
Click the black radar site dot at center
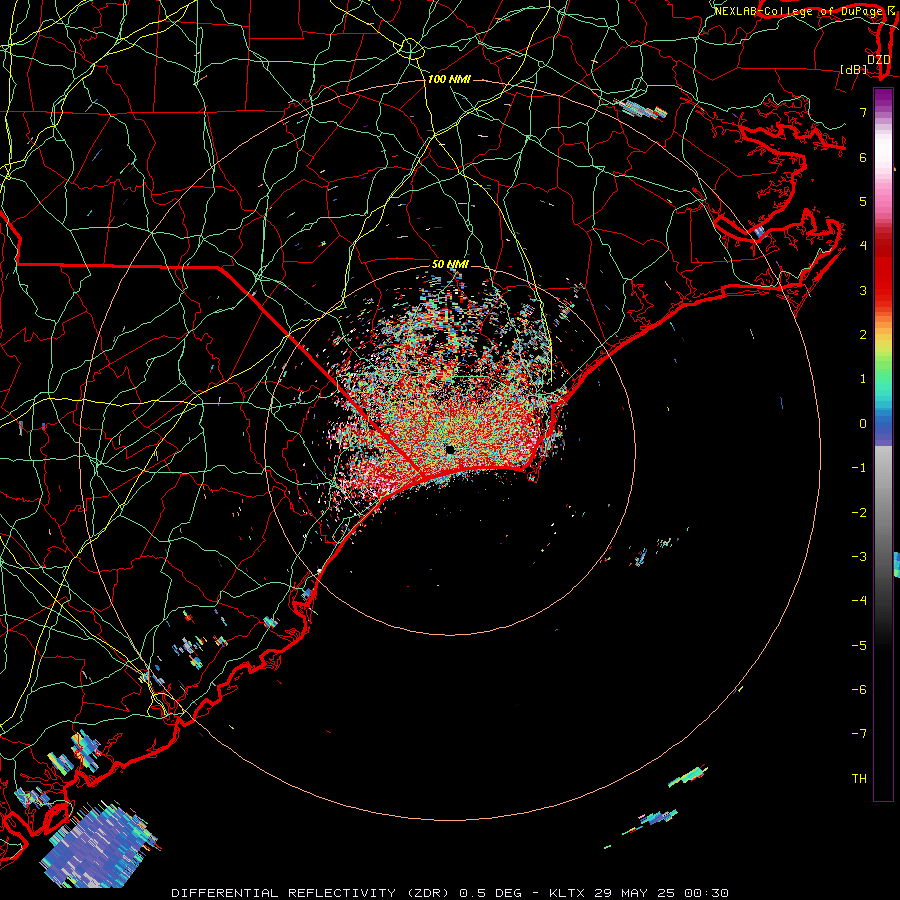(450, 449)
